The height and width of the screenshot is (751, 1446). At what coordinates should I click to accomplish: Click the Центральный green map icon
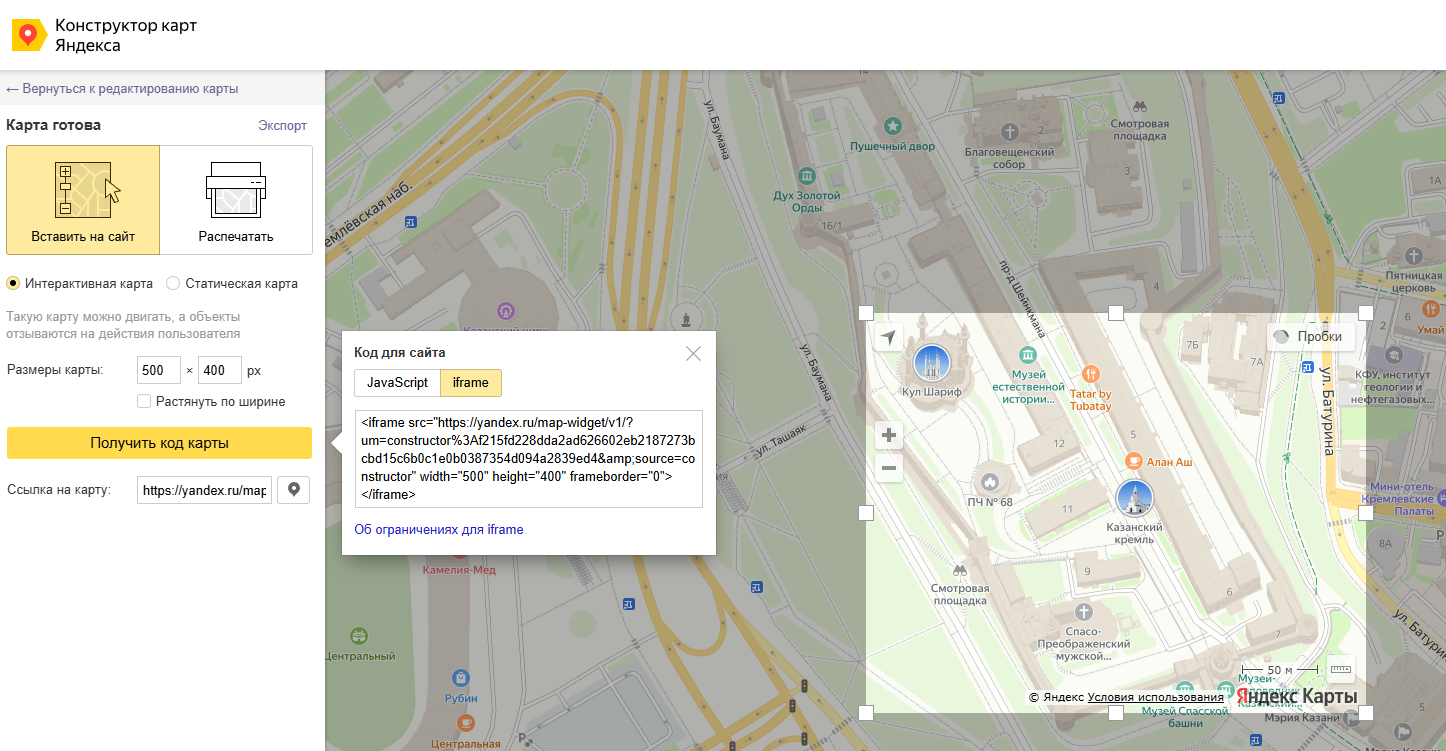tap(359, 636)
